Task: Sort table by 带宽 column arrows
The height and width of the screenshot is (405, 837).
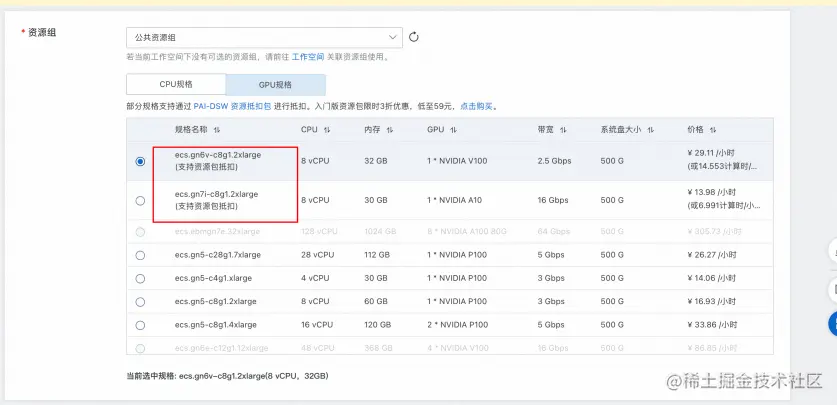Action: (563, 130)
